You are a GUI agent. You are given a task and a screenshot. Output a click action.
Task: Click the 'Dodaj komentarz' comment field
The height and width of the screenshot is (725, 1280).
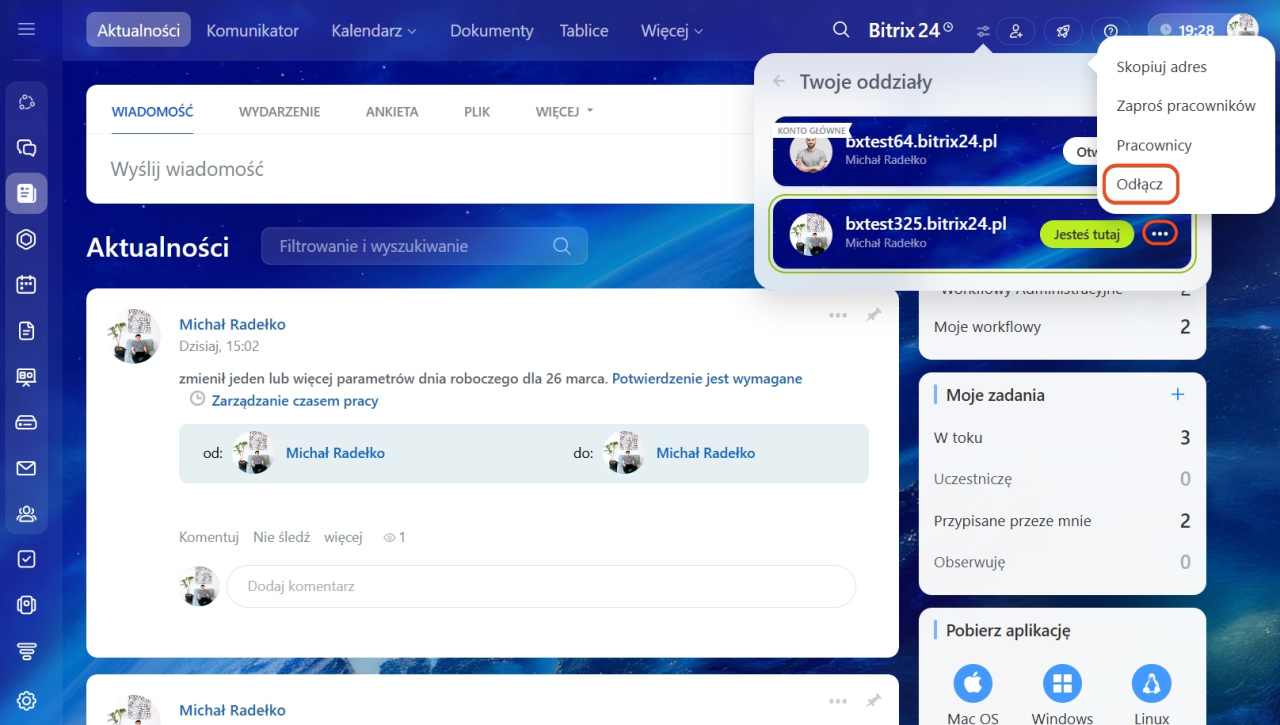pyautogui.click(x=540, y=586)
